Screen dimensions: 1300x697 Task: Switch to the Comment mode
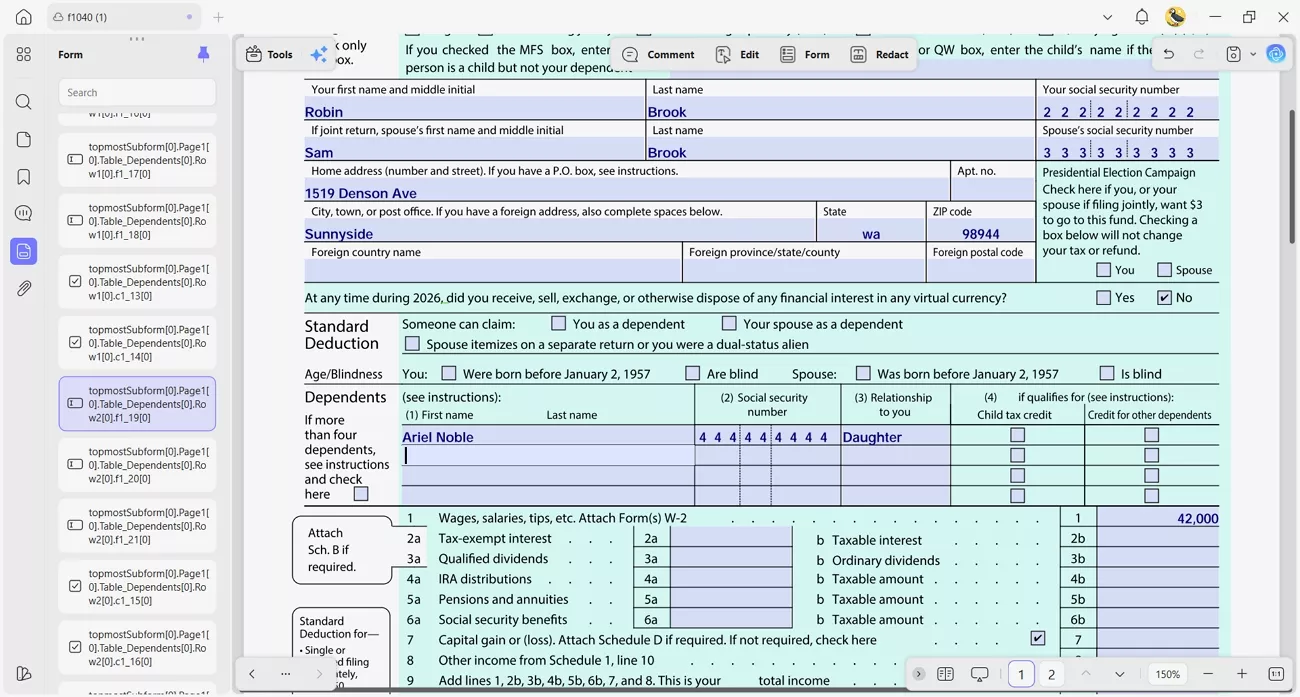click(x=658, y=55)
